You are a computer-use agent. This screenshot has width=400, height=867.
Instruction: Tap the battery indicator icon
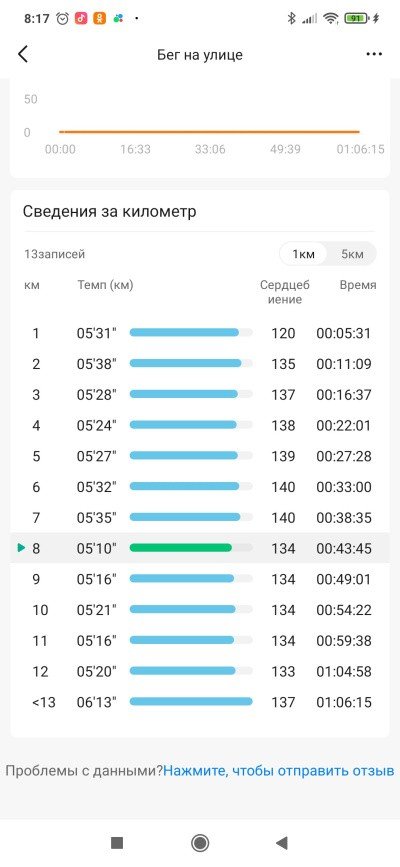(x=356, y=19)
